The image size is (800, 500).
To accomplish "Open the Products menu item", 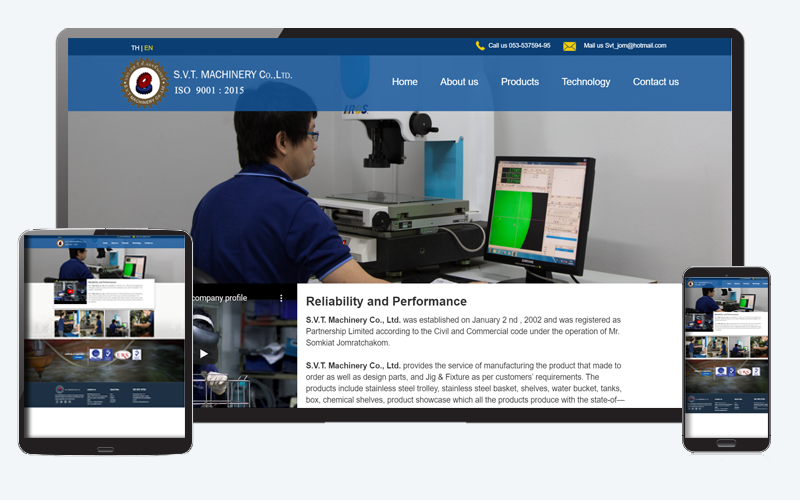I will click(520, 82).
